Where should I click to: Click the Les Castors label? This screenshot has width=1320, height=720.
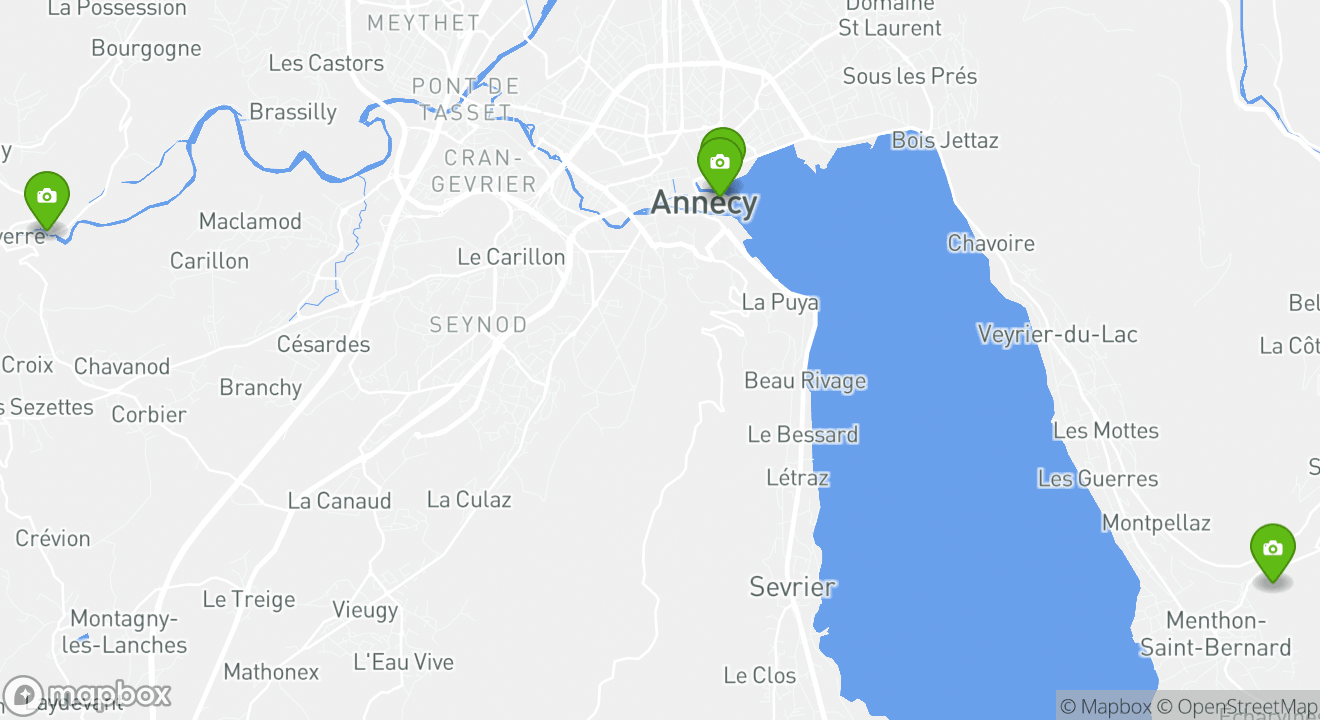(x=326, y=63)
